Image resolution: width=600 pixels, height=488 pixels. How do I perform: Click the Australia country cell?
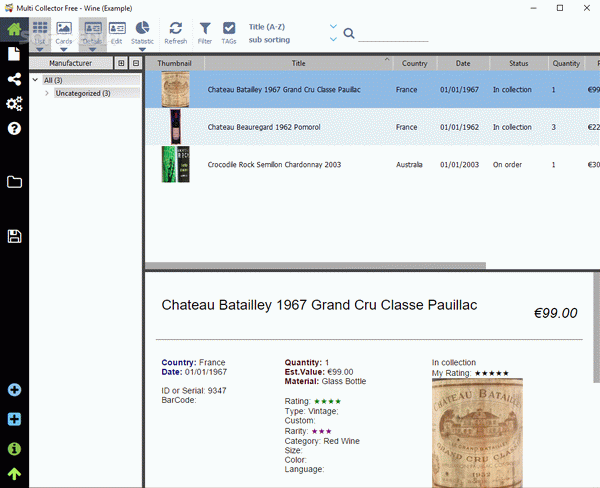pyautogui.click(x=409, y=165)
